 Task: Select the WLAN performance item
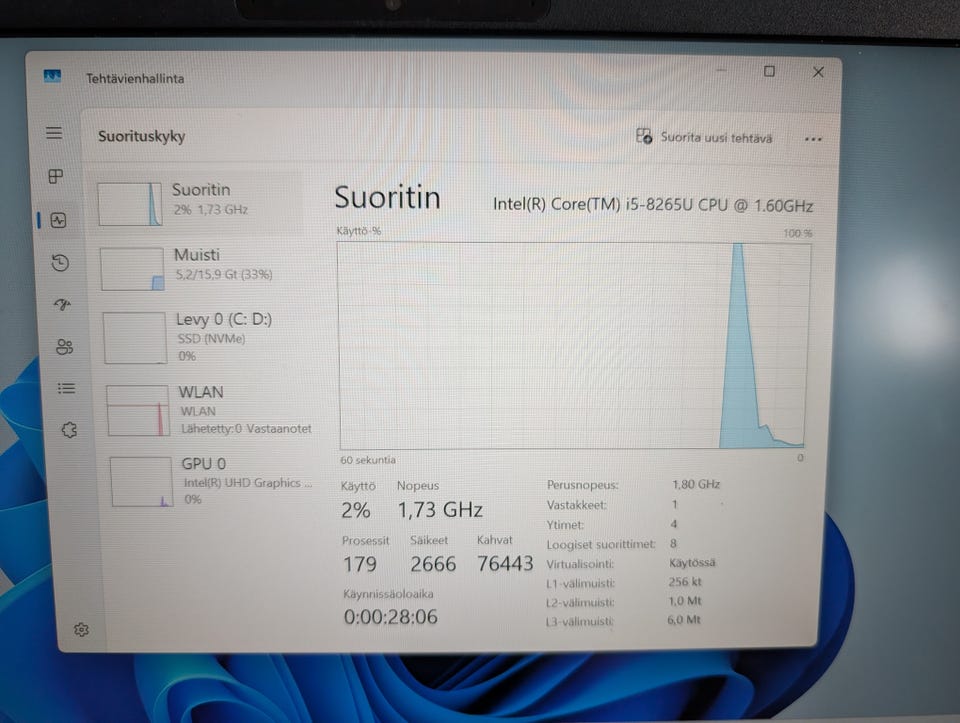point(208,410)
